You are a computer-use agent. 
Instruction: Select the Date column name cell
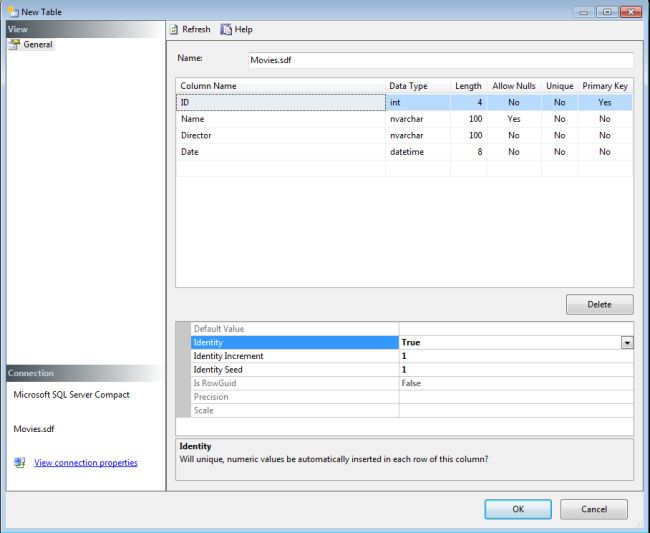281,152
